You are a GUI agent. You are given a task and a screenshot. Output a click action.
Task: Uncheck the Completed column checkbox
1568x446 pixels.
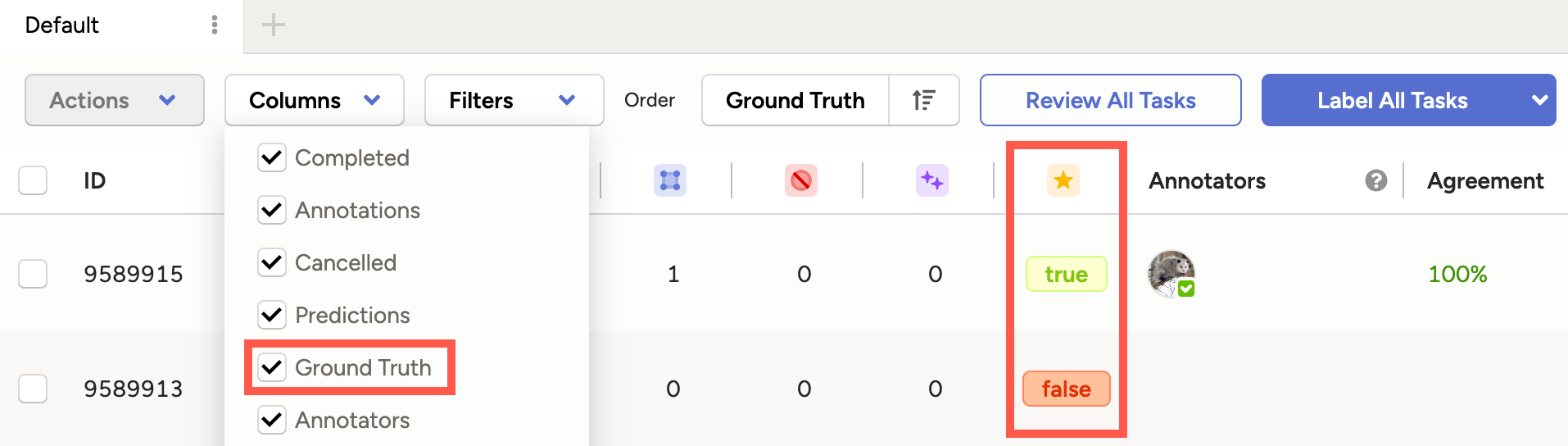coord(272,157)
